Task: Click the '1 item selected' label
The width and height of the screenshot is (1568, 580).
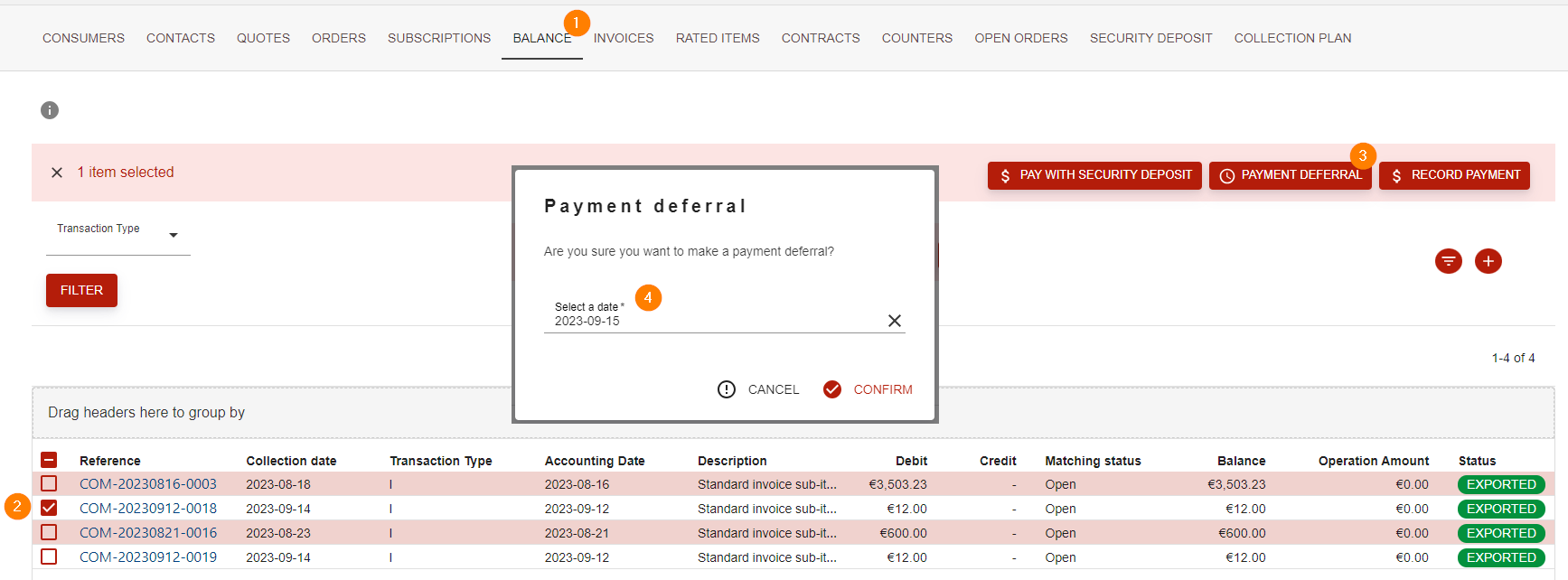Action: click(126, 172)
